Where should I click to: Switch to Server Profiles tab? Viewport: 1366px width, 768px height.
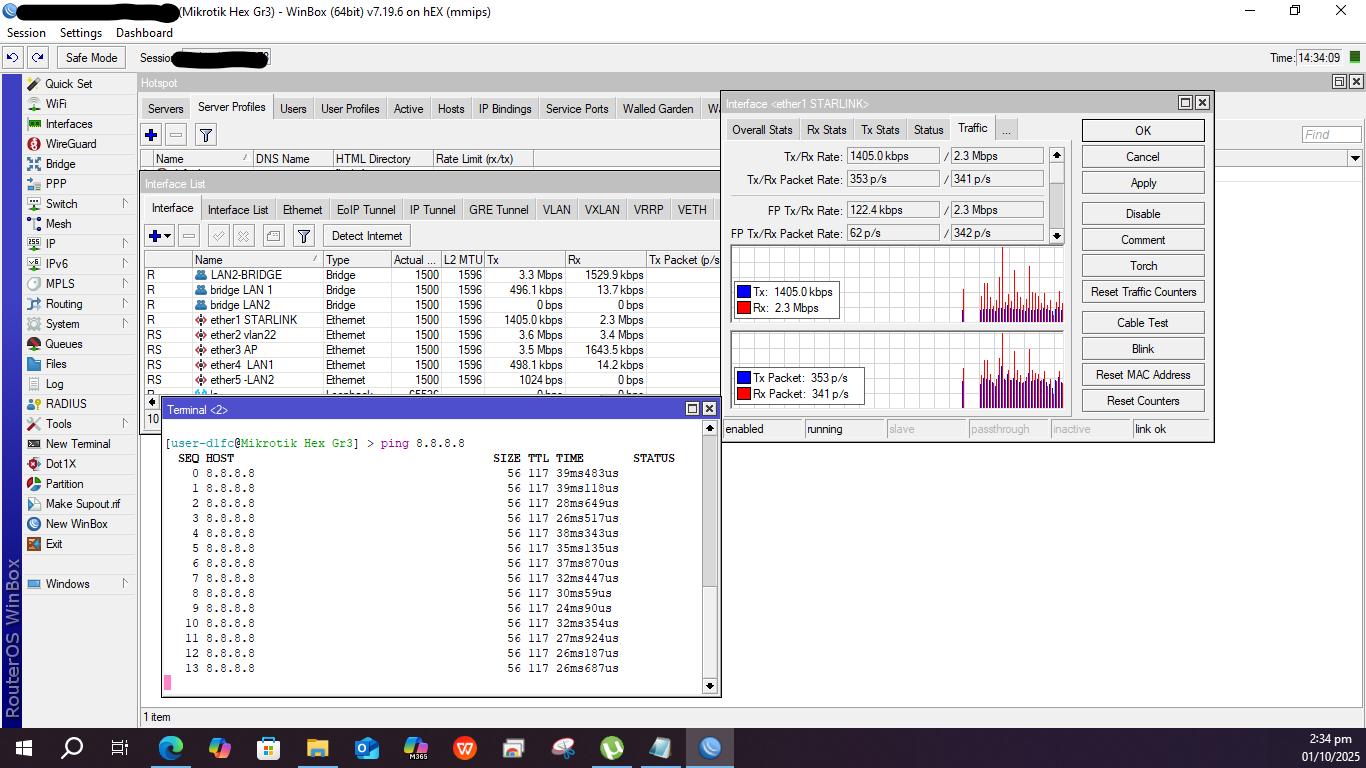click(x=232, y=108)
